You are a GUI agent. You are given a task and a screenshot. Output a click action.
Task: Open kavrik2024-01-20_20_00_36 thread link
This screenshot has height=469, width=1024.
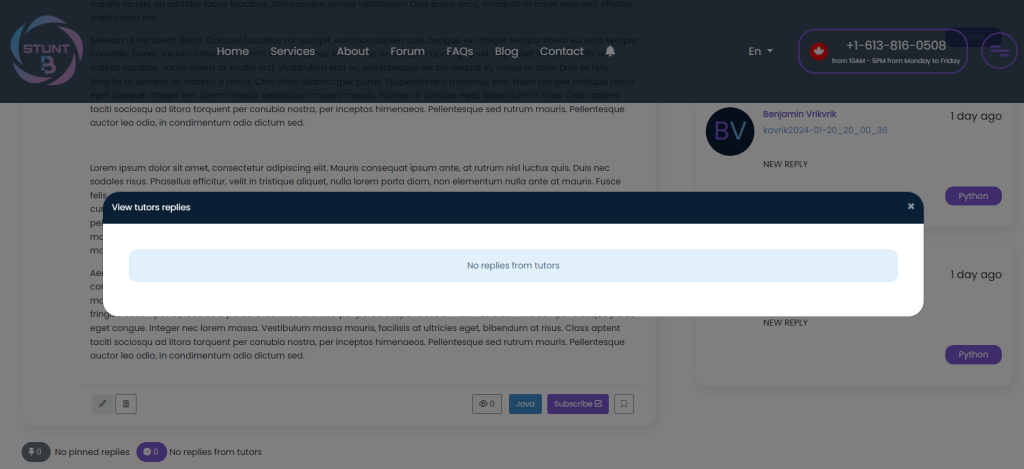click(825, 130)
